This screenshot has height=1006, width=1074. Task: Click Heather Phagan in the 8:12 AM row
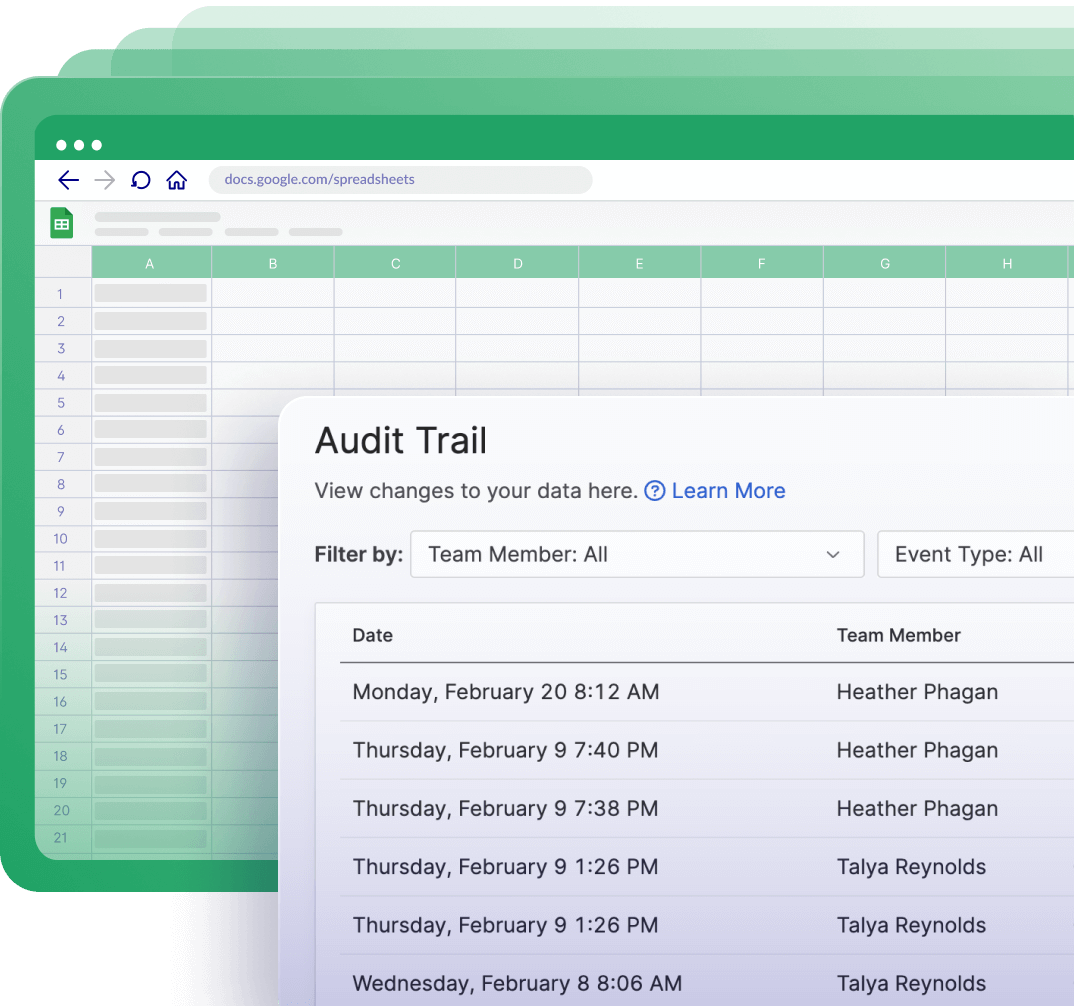pos(917,692)
